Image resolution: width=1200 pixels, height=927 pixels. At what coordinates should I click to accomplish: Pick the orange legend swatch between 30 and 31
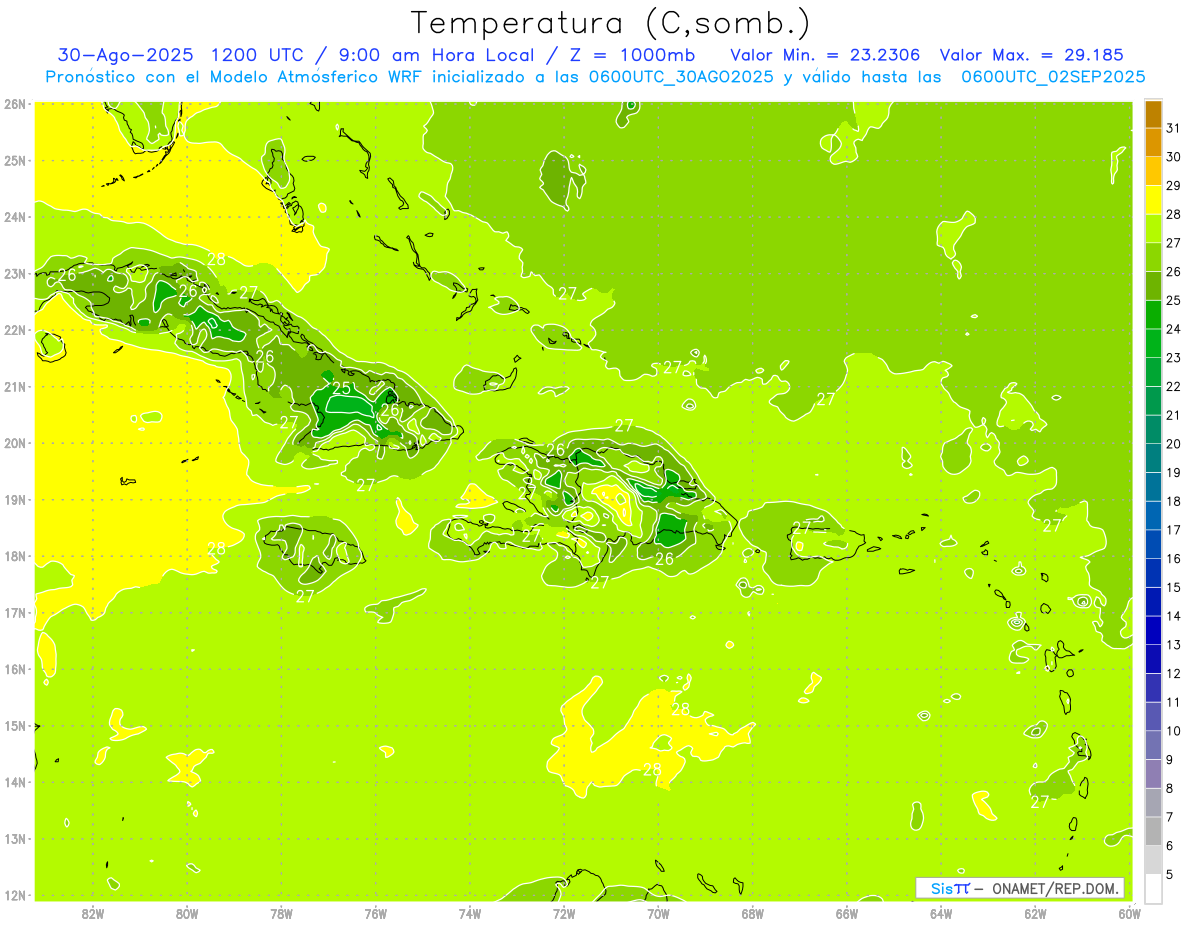pyautogui.click(x=1153, y=142)
